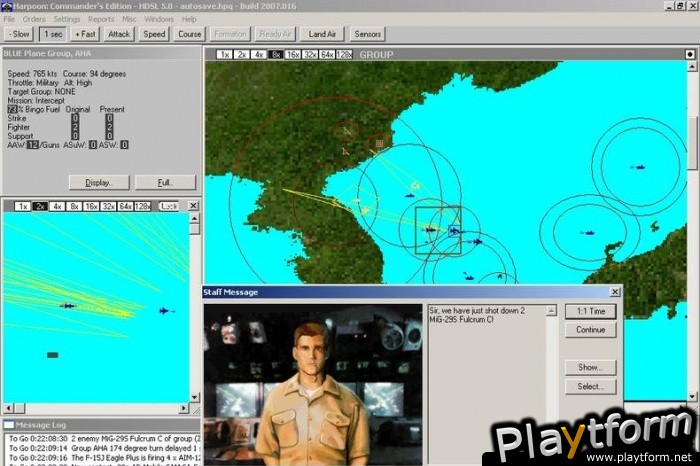The image size is (700, 466).
Task: Click the mini map horizontal scroll right arrow
Action: point(184,408)
